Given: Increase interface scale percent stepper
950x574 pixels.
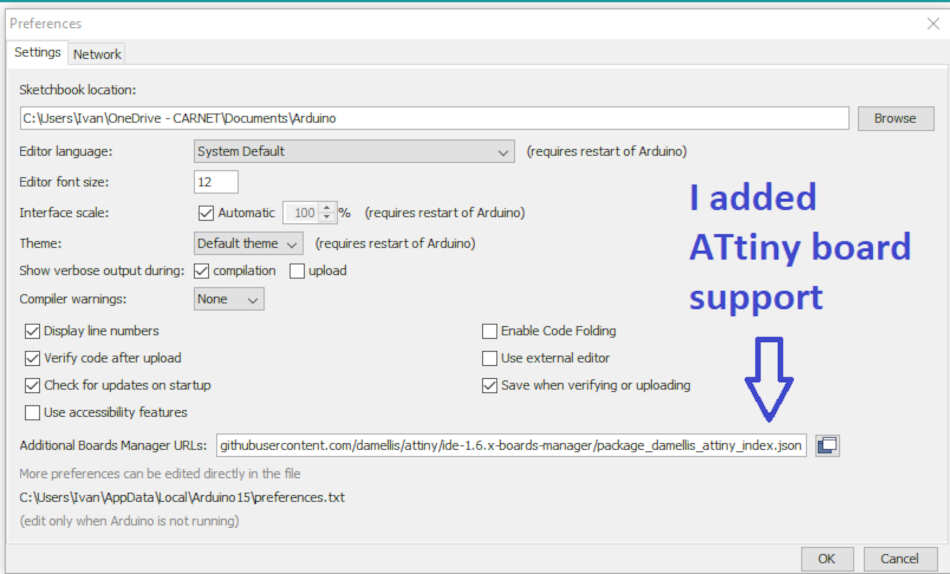Looking at the screenshot, I should [327, 208].
